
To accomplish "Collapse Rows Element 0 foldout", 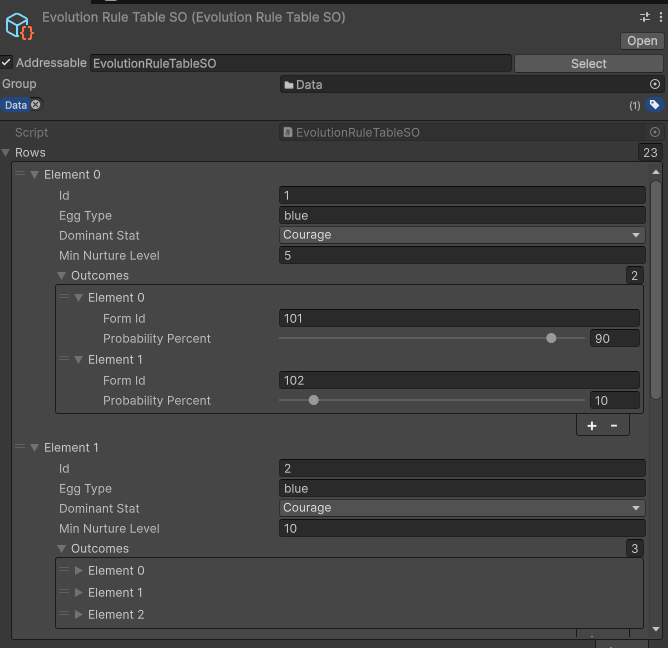I will 35,175.
